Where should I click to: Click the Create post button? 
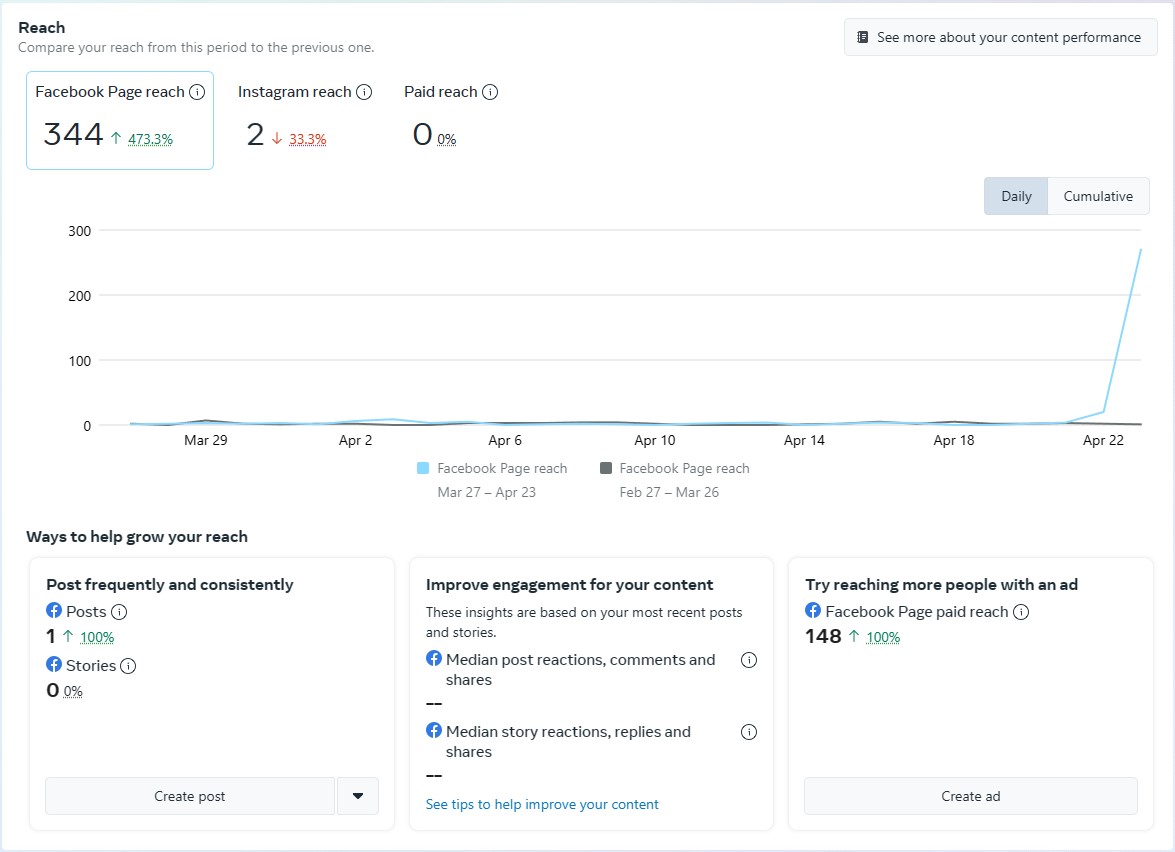[190, 797]
